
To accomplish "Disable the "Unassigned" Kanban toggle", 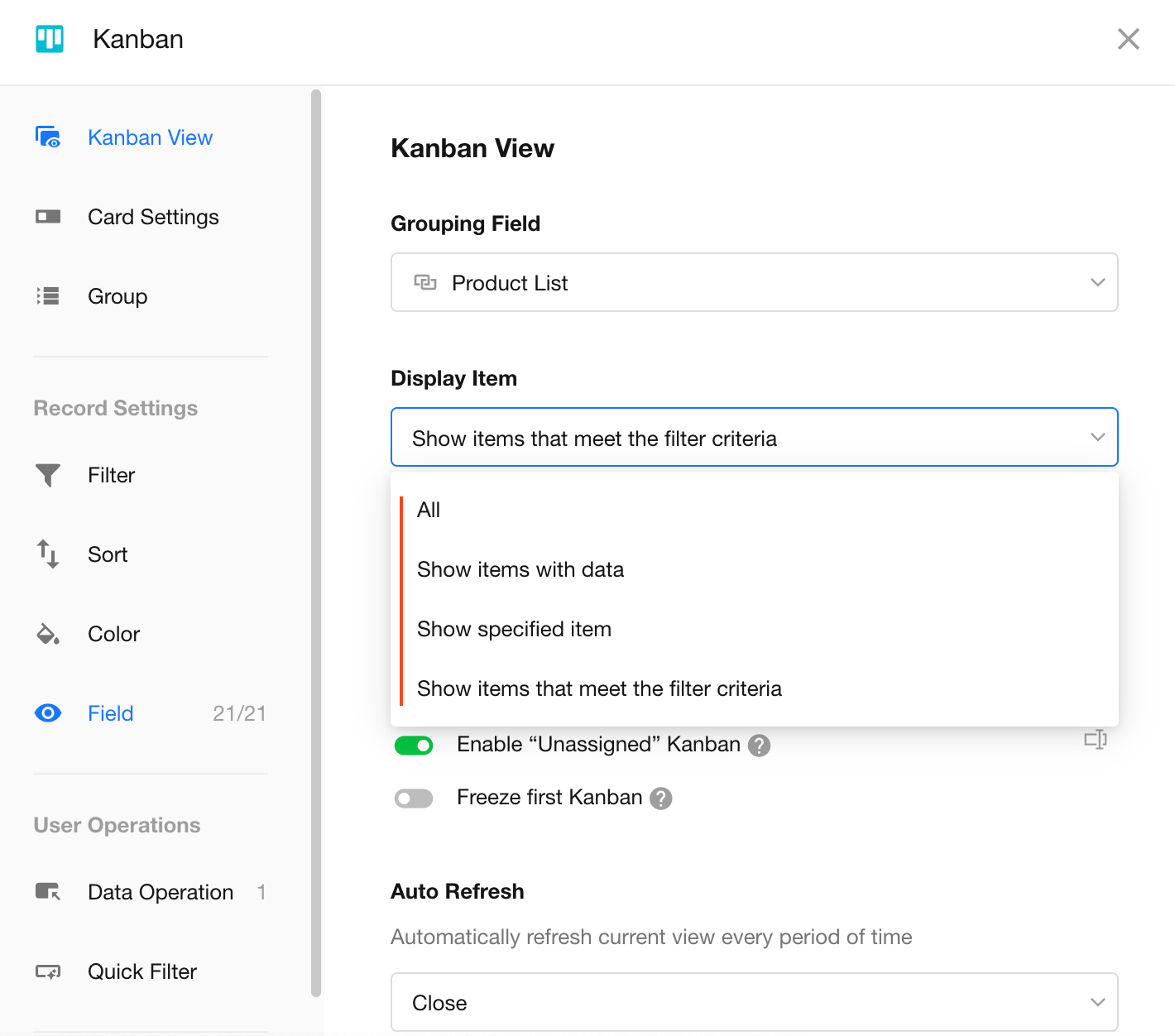I will [x=414, y=746].
